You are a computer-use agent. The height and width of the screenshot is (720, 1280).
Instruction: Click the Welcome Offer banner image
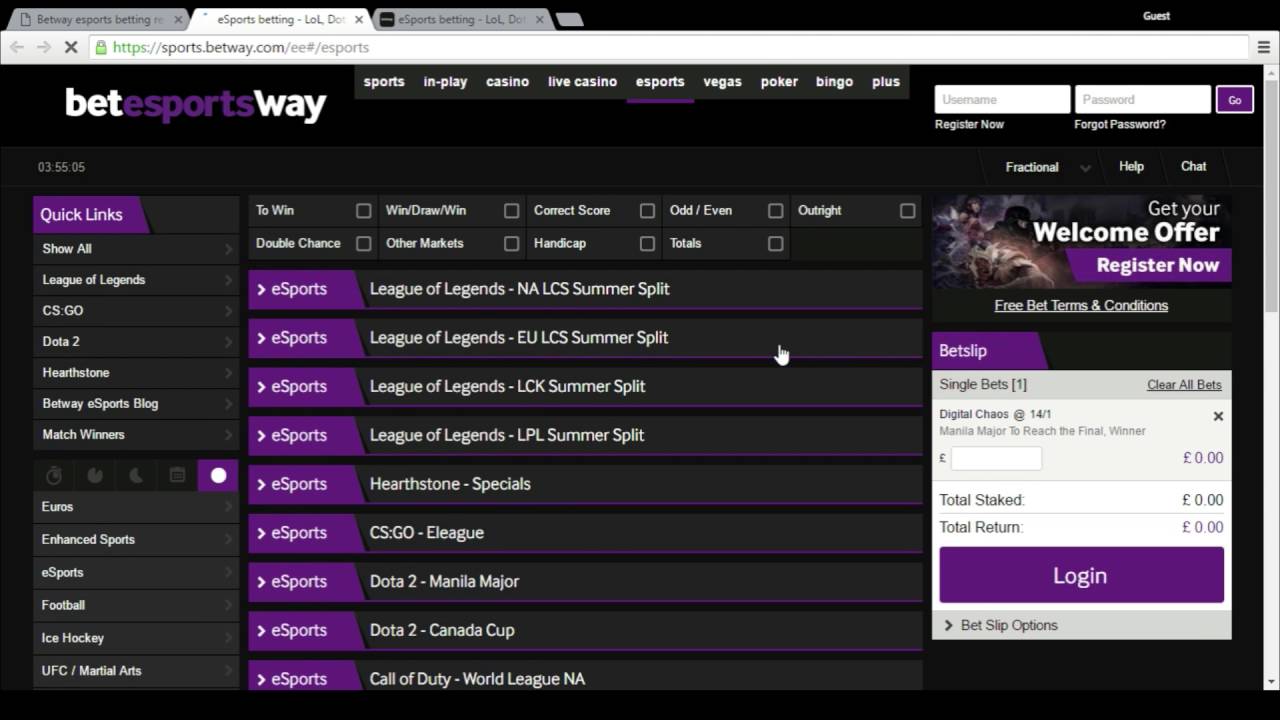(1081, 241)
